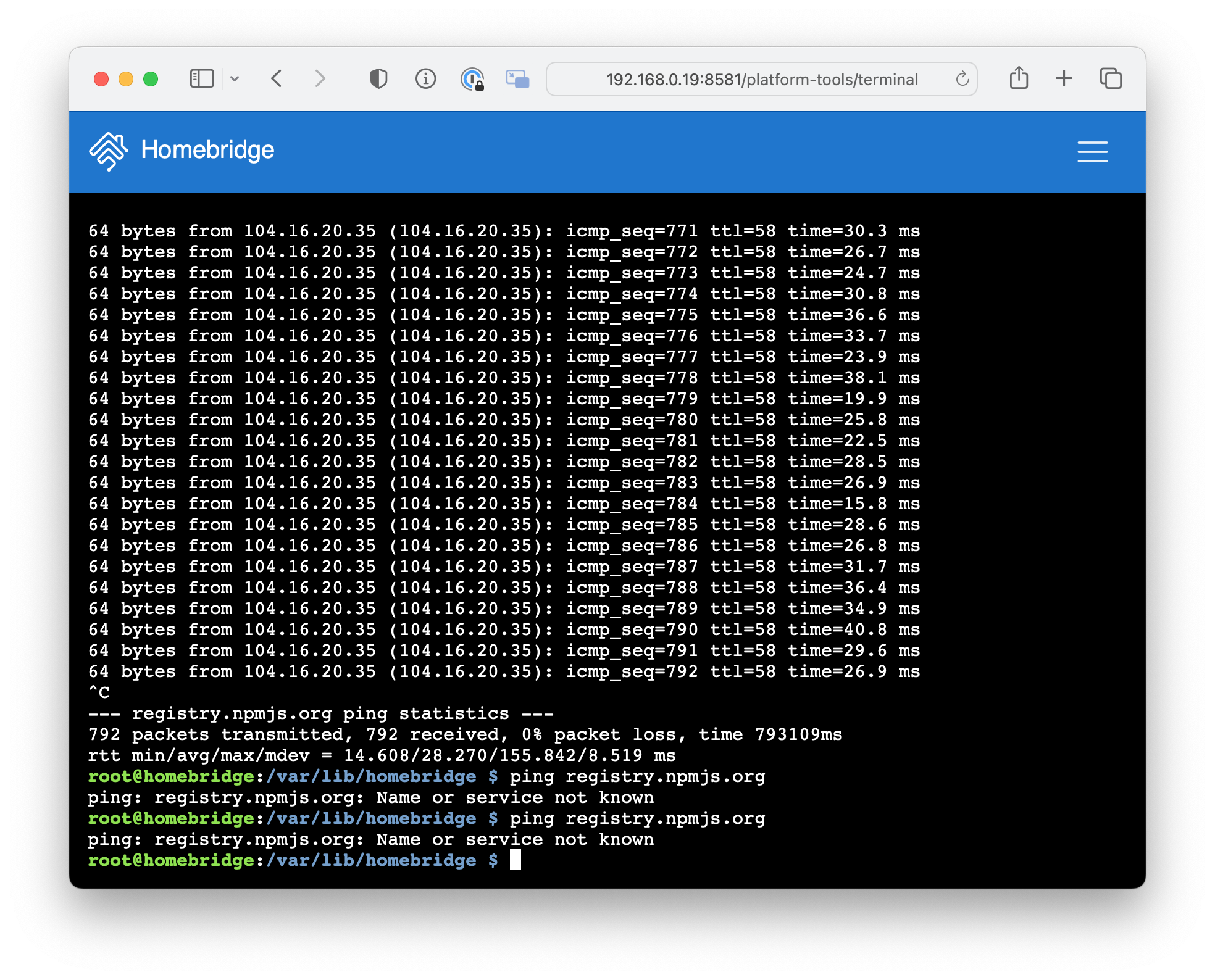Toggle the Safari sidebar button
1215x980 pixels.
pos(202,78)
